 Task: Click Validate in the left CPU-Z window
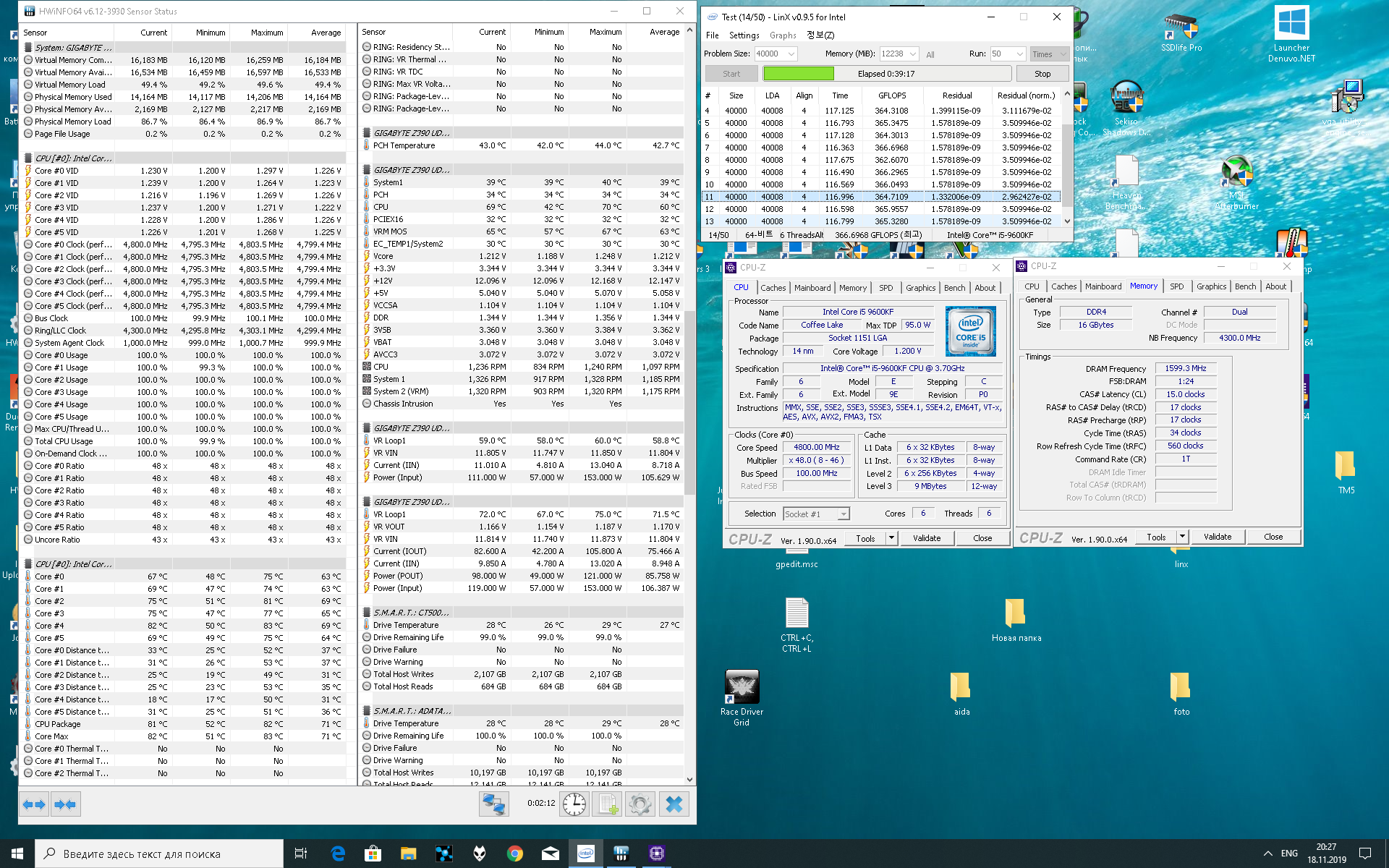(x=926, y=538)
